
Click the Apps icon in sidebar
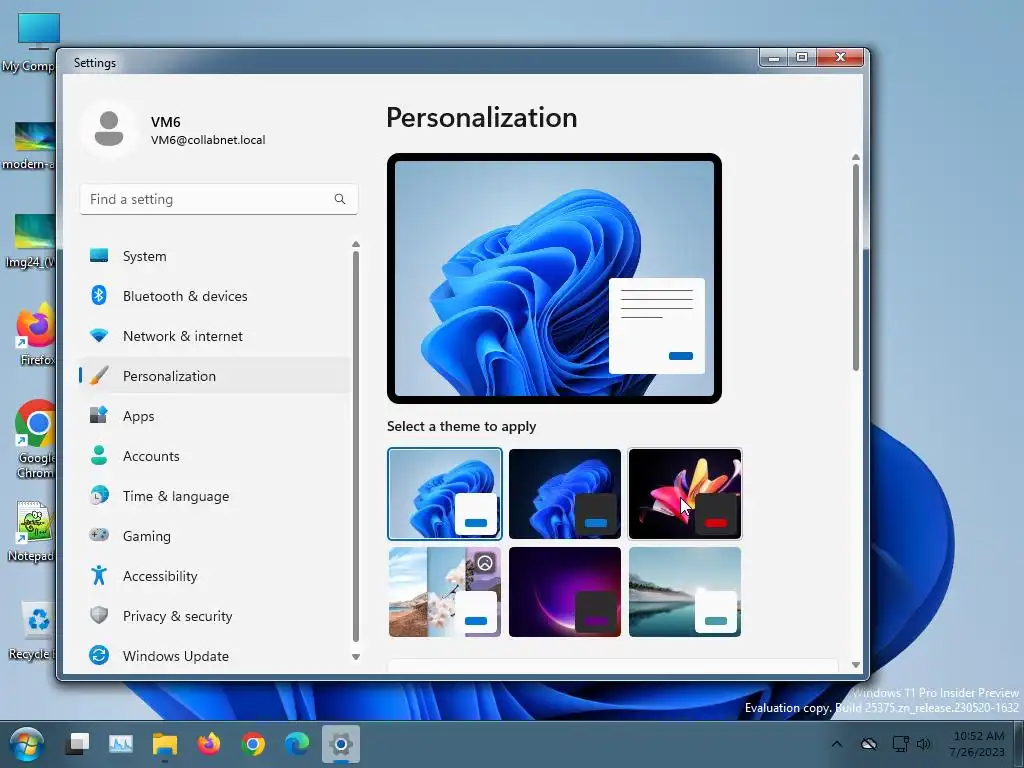[99, 415]
